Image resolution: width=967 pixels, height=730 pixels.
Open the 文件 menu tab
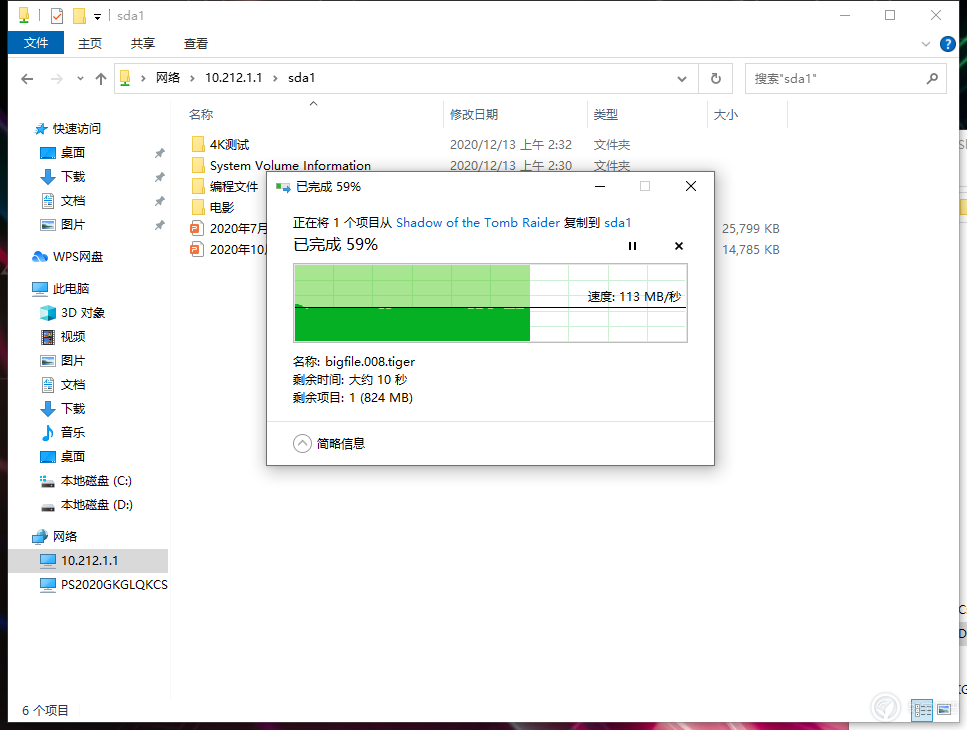point(36,43)
